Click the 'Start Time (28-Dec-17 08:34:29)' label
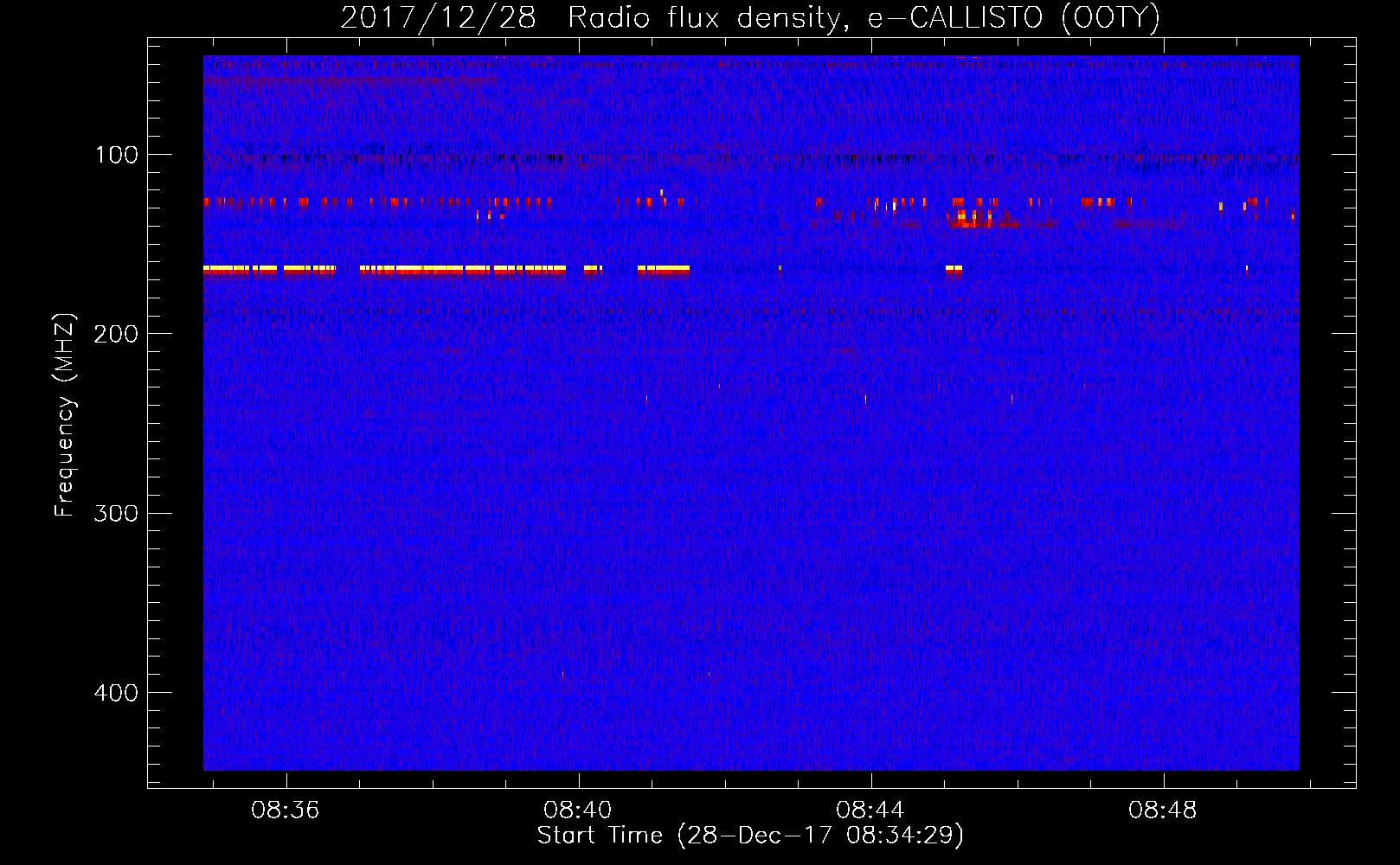 point(750,836)
